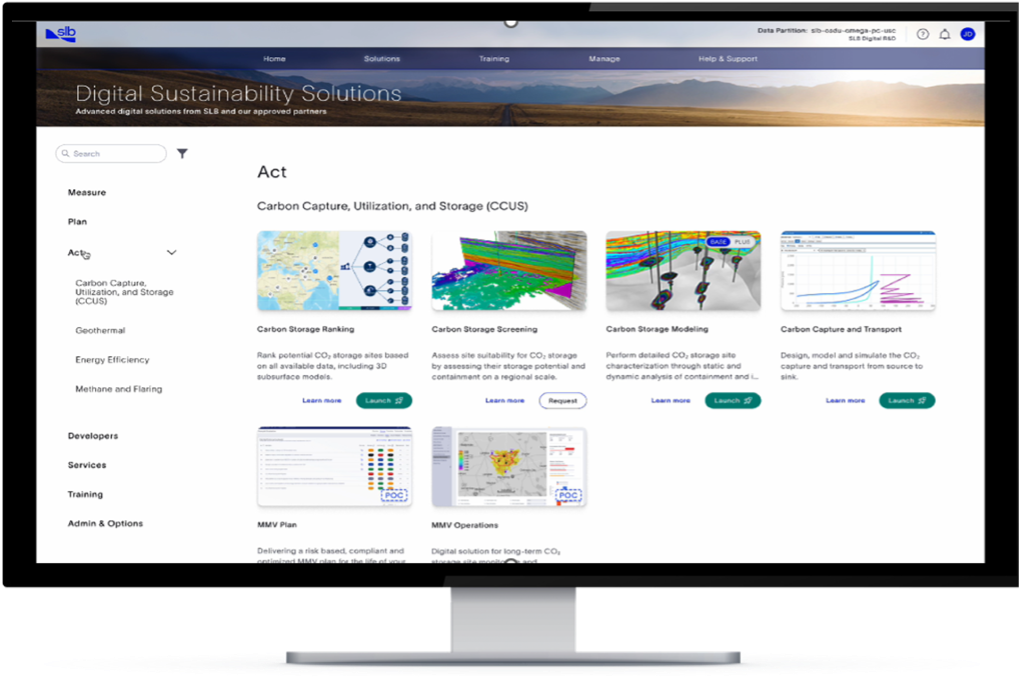Click the Search input field

pos(111,154)
